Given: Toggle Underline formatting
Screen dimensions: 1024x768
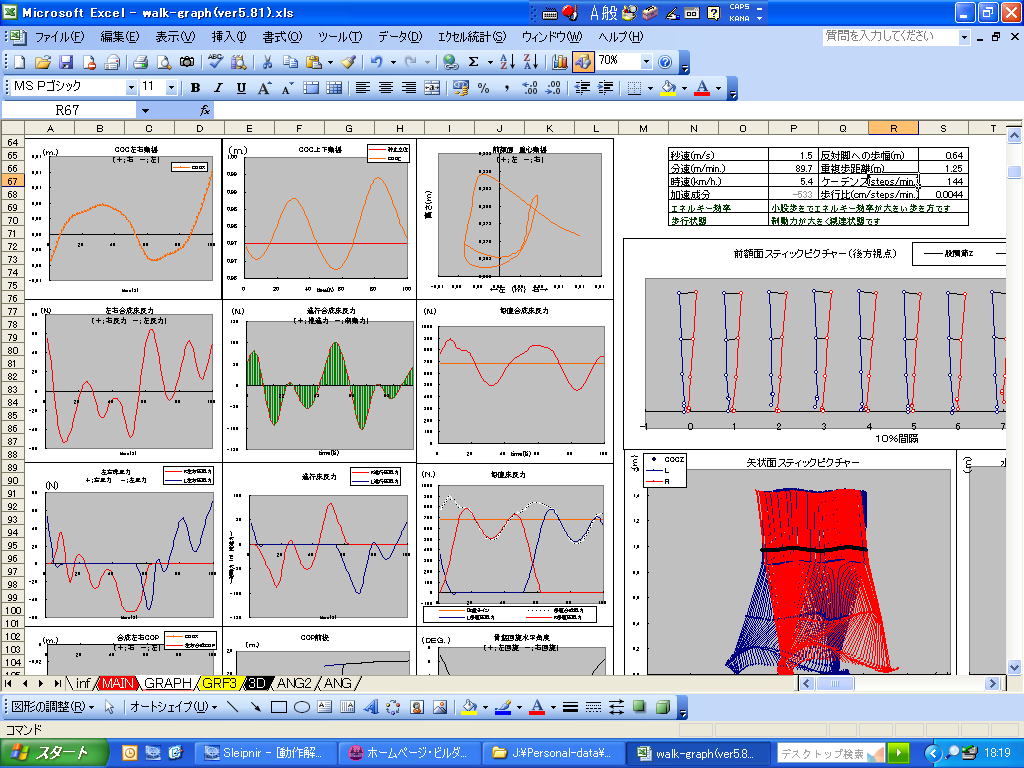Looking at the screenshot, I should [x=241, y=88].
